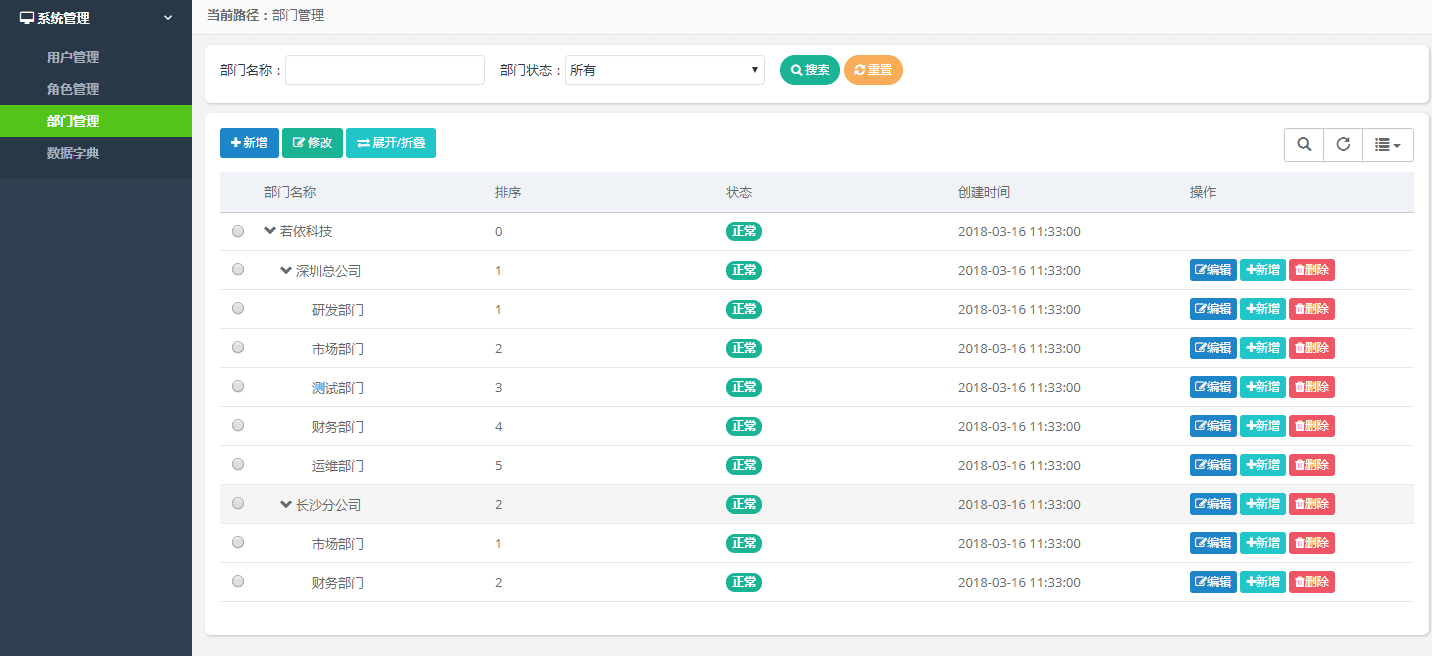This screenshot has height=656, width=1432.
Task: Select the 测试部门 row radio button
Action: [238, 386]
